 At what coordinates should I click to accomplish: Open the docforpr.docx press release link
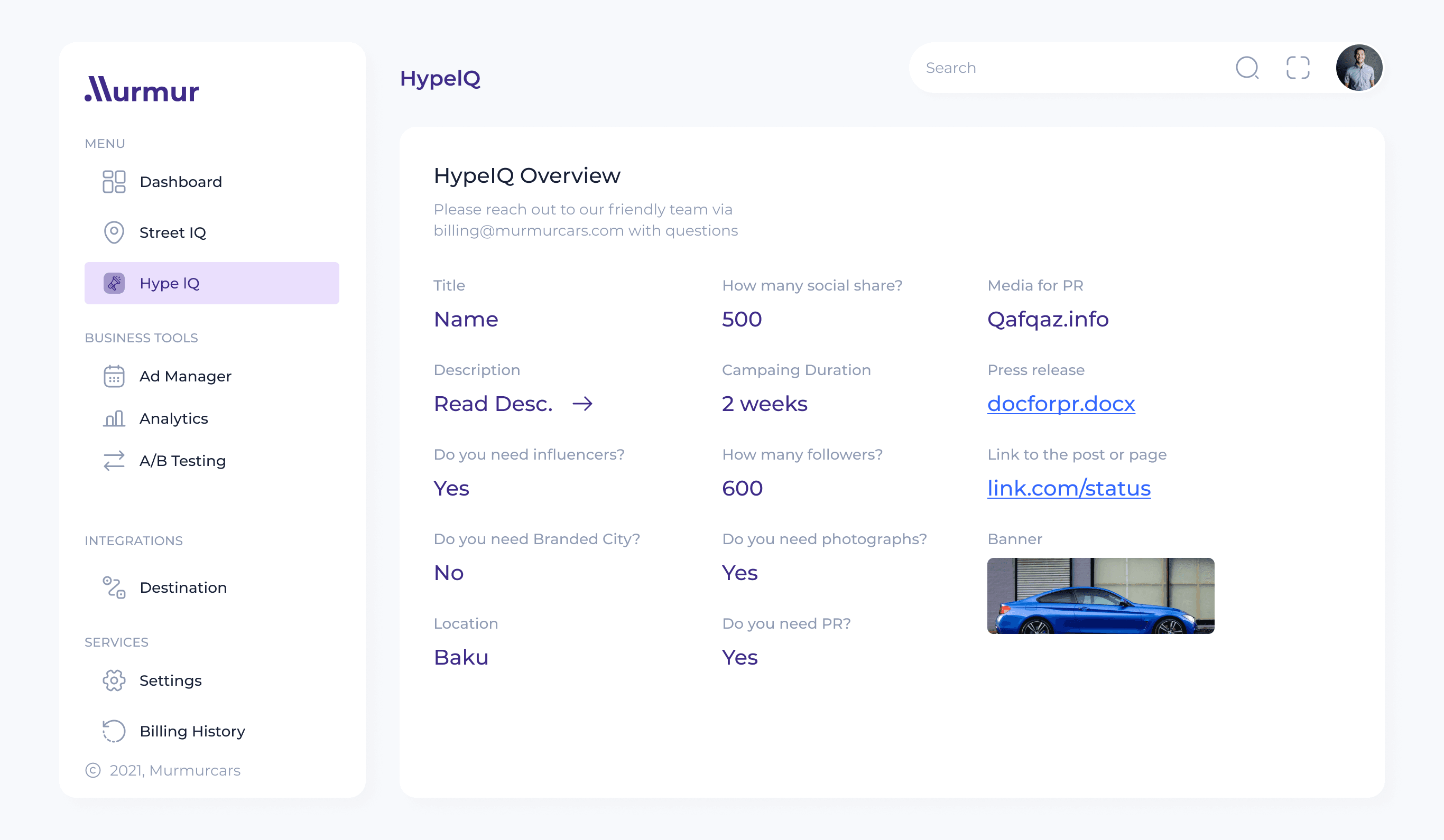1061,404
